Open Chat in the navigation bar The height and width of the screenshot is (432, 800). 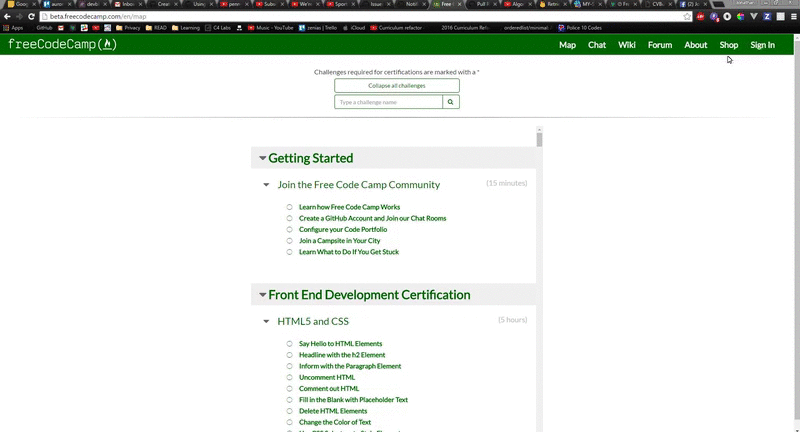tap(597, 45)
